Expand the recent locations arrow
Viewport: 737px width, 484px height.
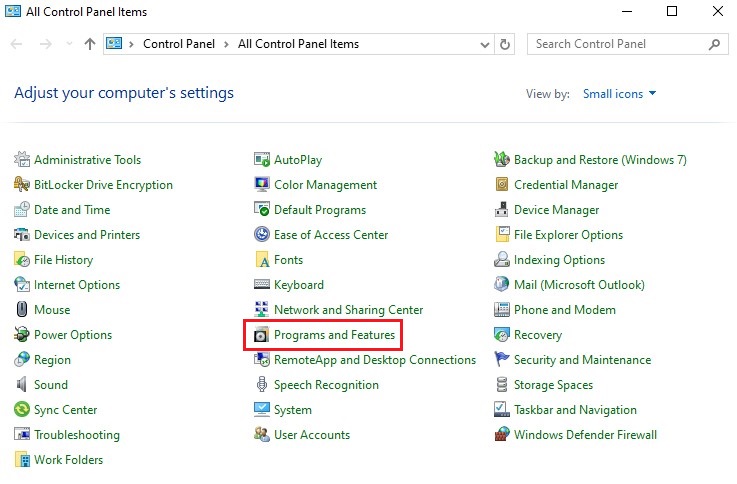[69, 44]
